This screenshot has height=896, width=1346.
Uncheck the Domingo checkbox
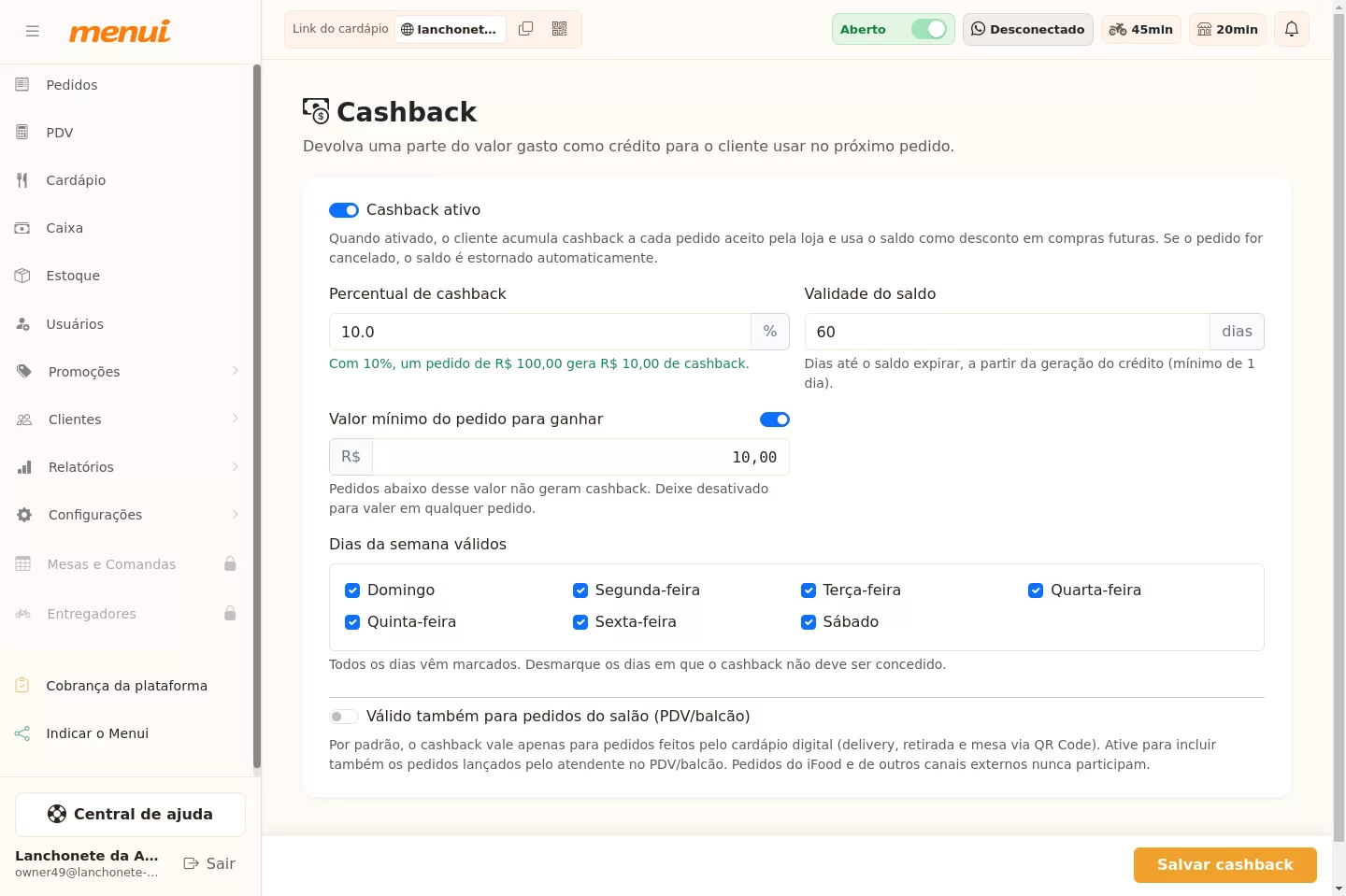(352, 590)
